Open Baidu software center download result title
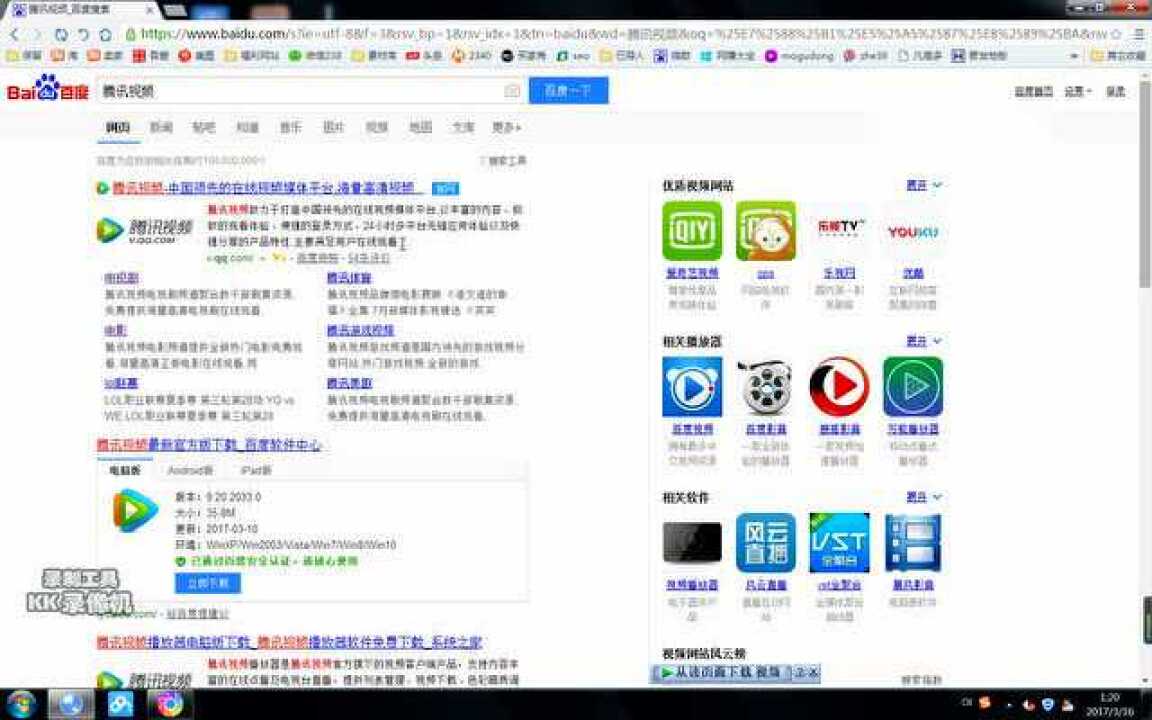 tap(209, 444)
